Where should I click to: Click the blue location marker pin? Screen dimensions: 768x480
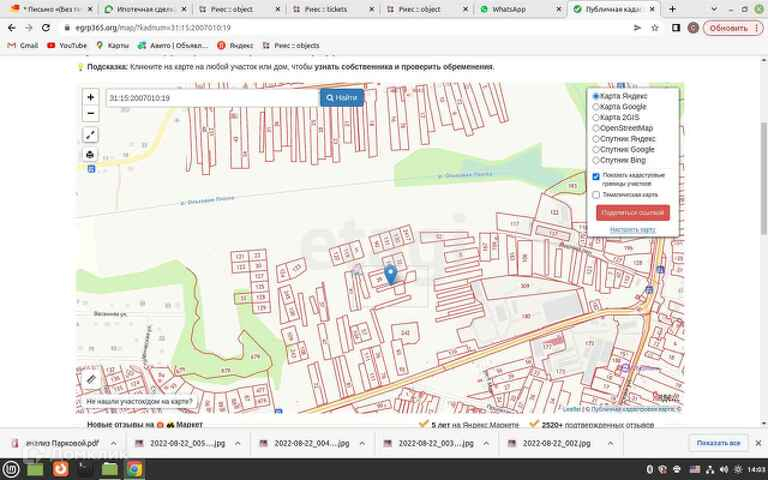(x=390, y=273)
